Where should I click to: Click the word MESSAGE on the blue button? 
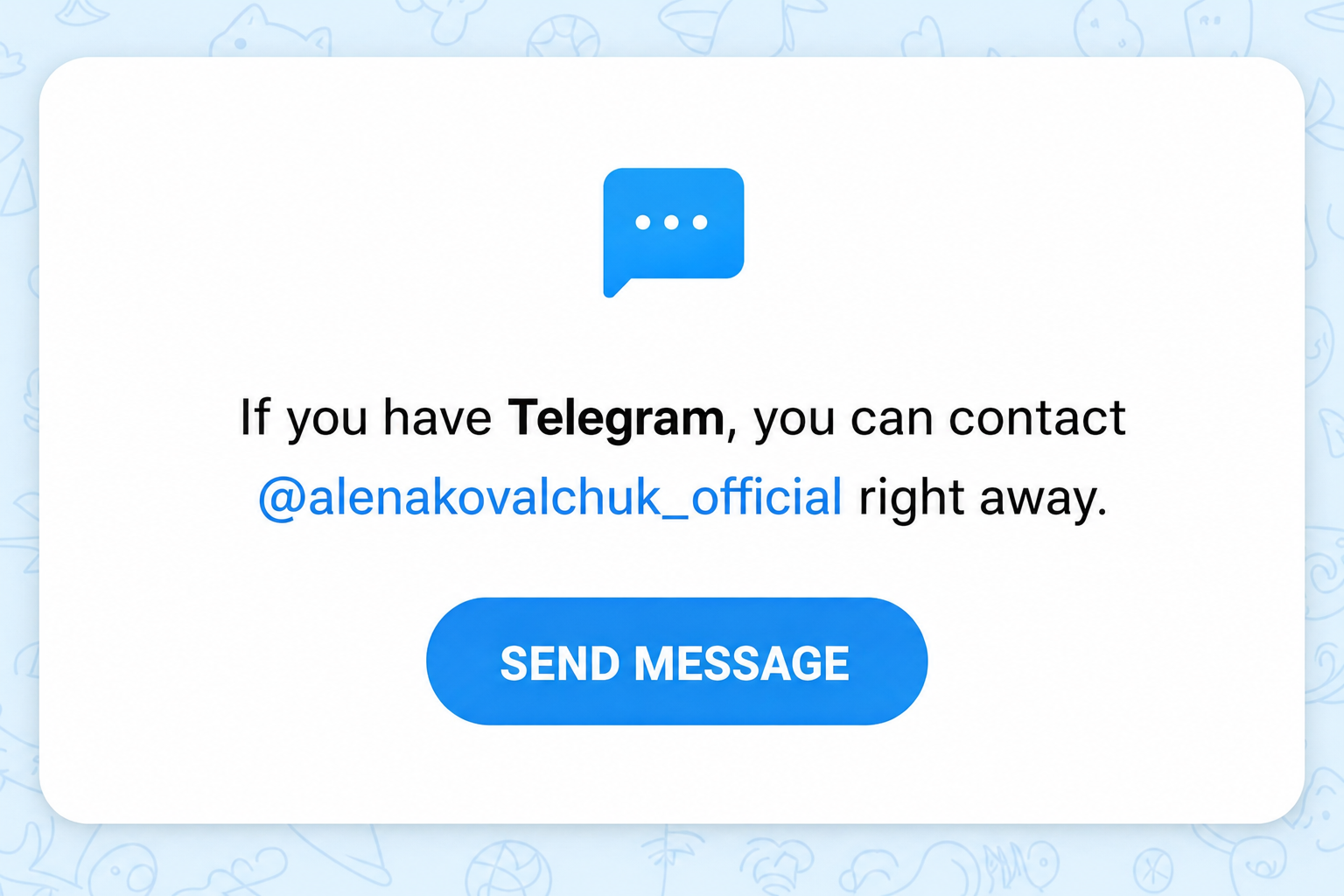point(742,663)
